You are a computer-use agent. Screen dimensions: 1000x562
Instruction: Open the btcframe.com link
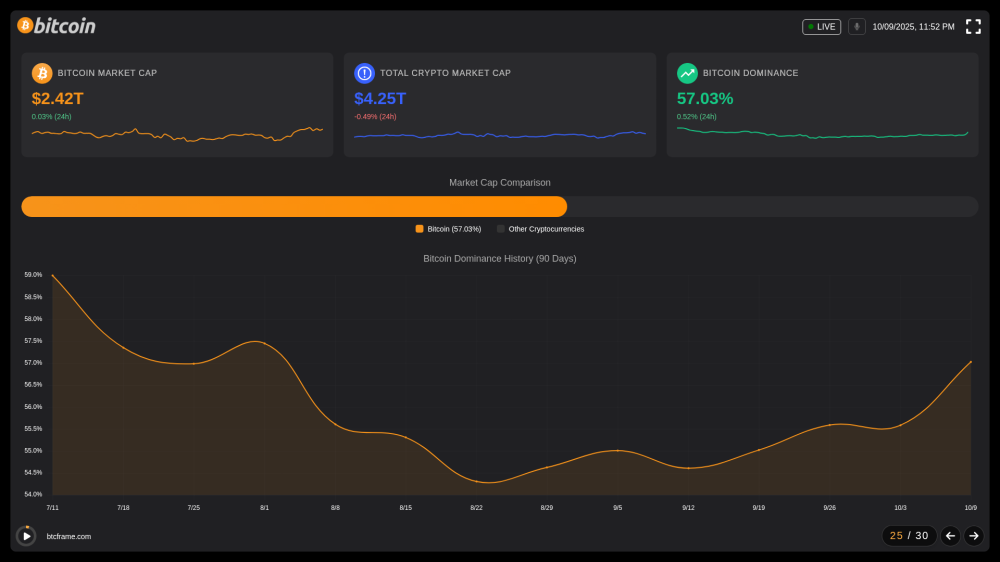pos(69,537)
